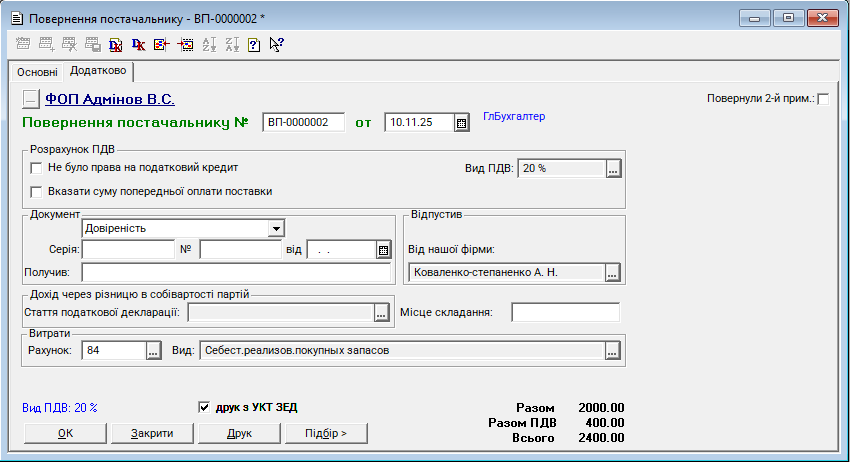The image size is (850, 462).
Task: Click the A-Z ascending sort icon
Action: point(209,44)
